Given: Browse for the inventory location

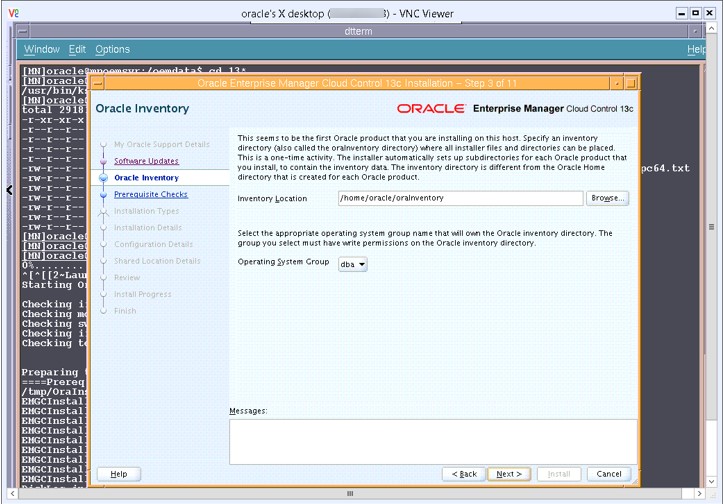Looking at the screenshot, I should click(x=607, y=198).
